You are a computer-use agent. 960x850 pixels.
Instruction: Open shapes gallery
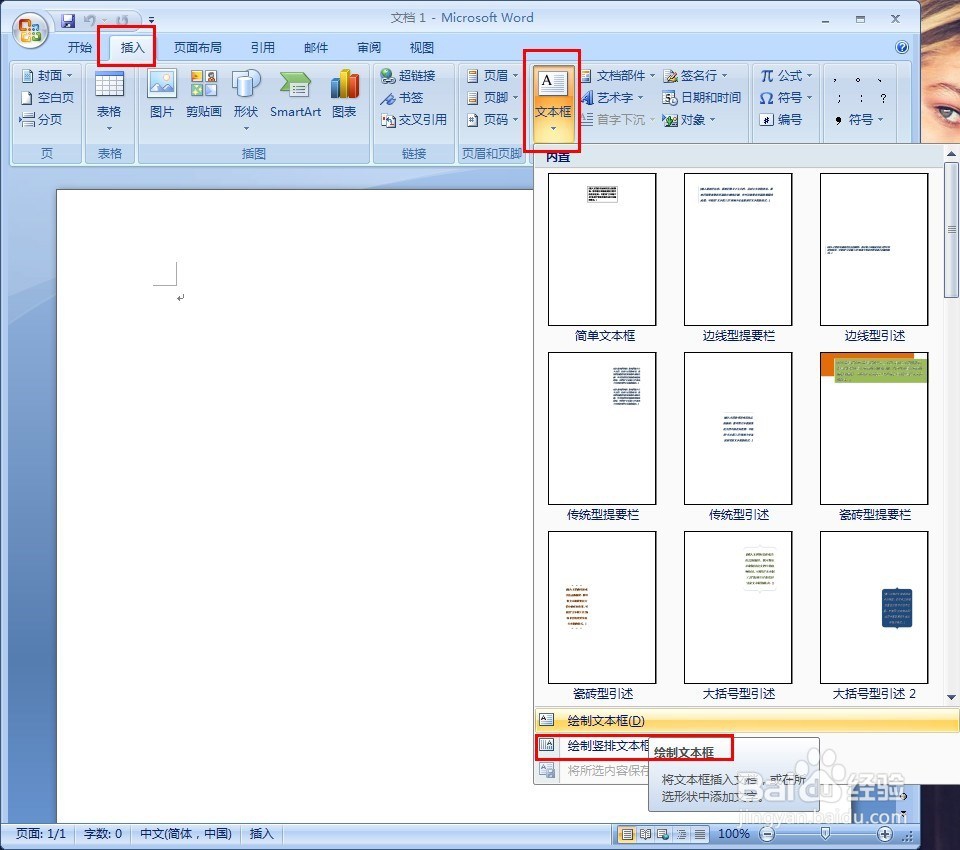tap(246, 100)
